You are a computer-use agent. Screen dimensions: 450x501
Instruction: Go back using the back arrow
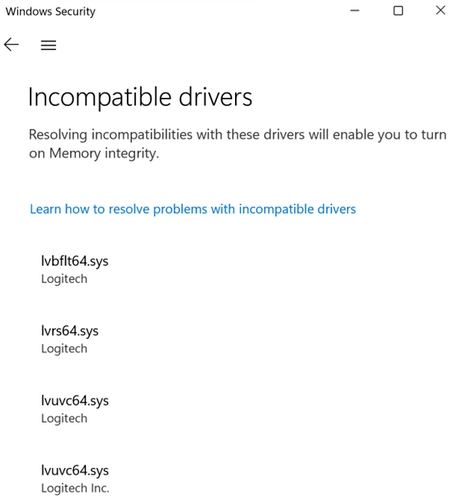(x=11, y=45)
